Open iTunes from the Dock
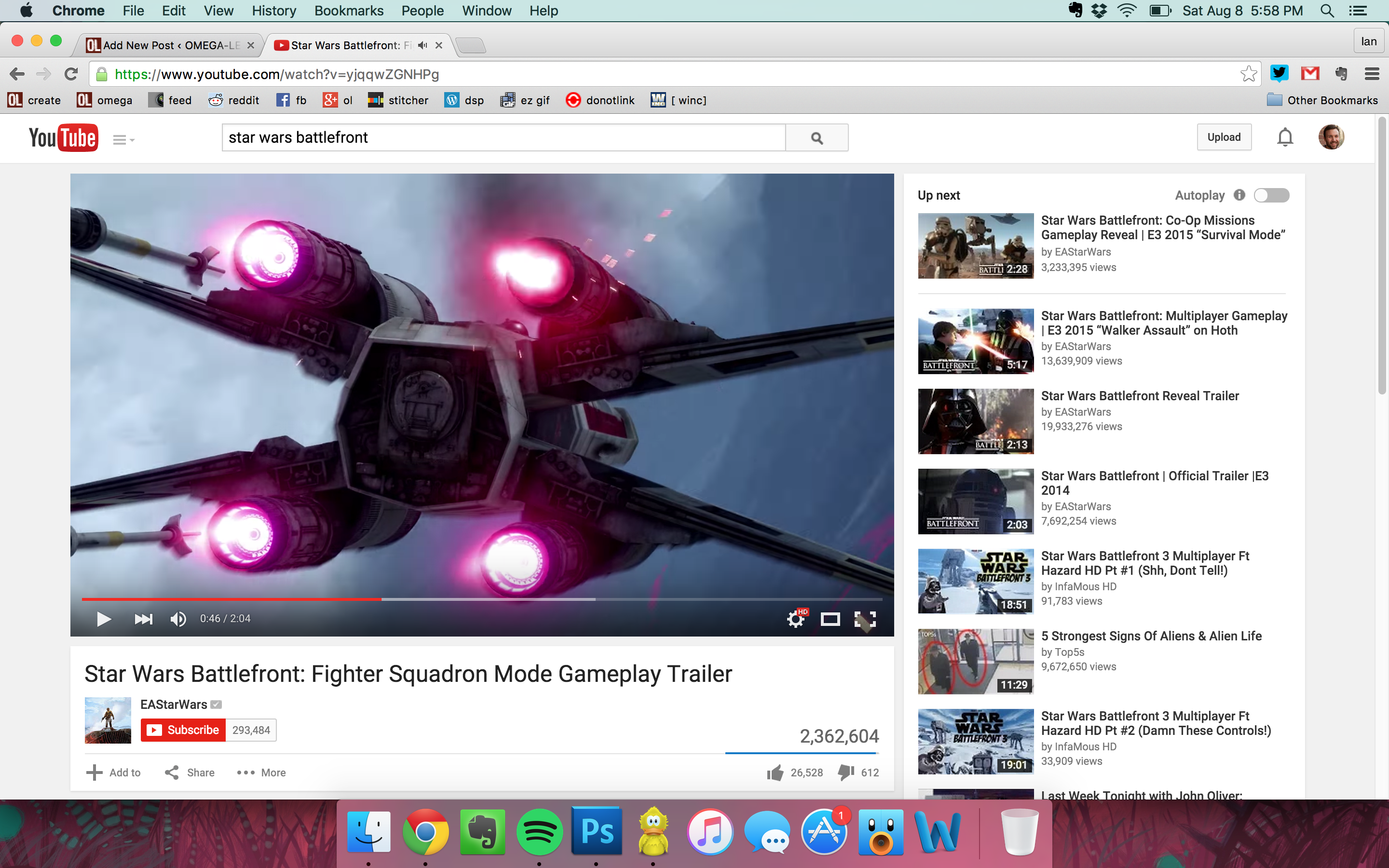This screenshot has width=1389, height=868. tap(710, 832)
